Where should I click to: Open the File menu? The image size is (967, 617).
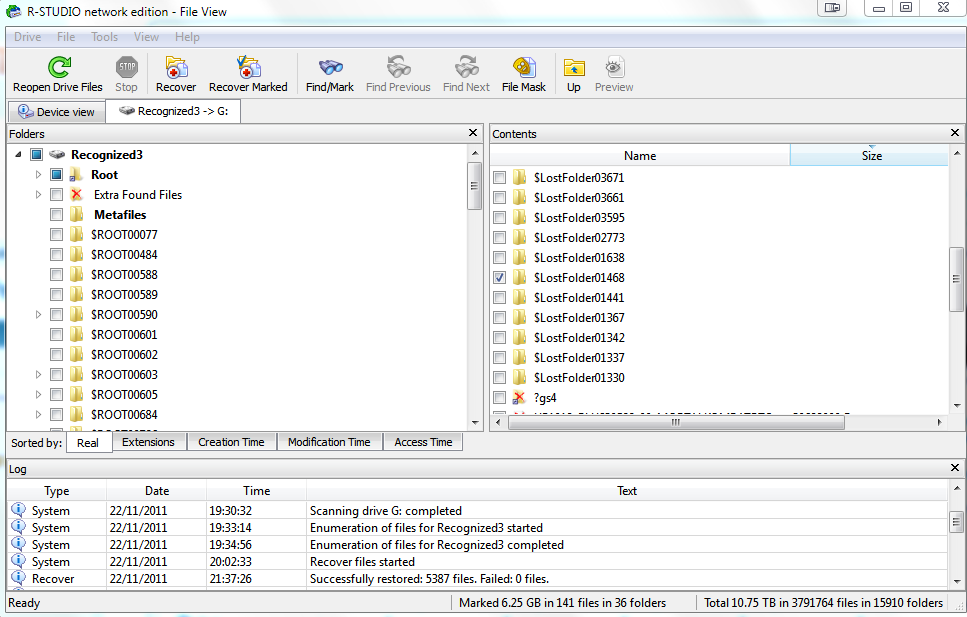[x=66, y=37]
